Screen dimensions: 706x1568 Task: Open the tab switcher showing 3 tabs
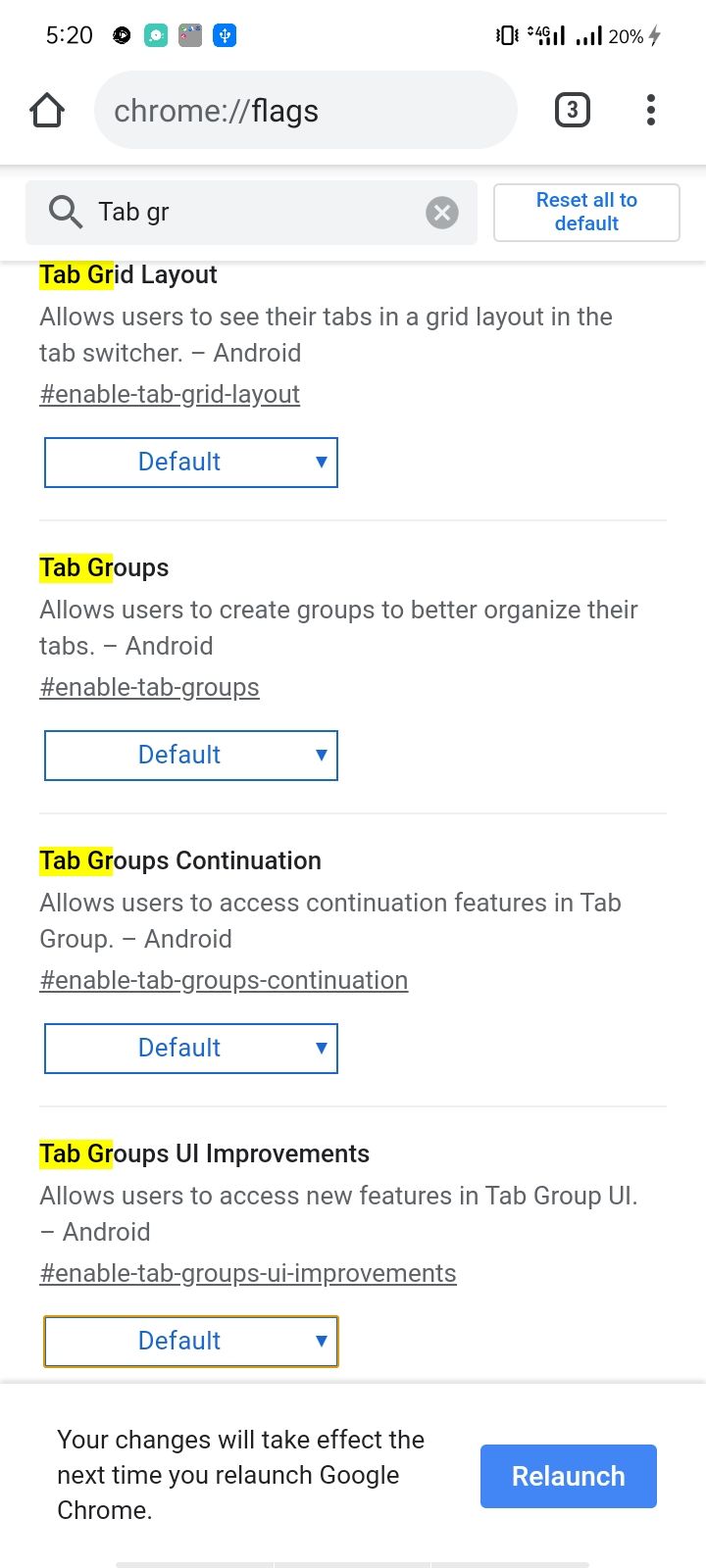click(573, 110)
